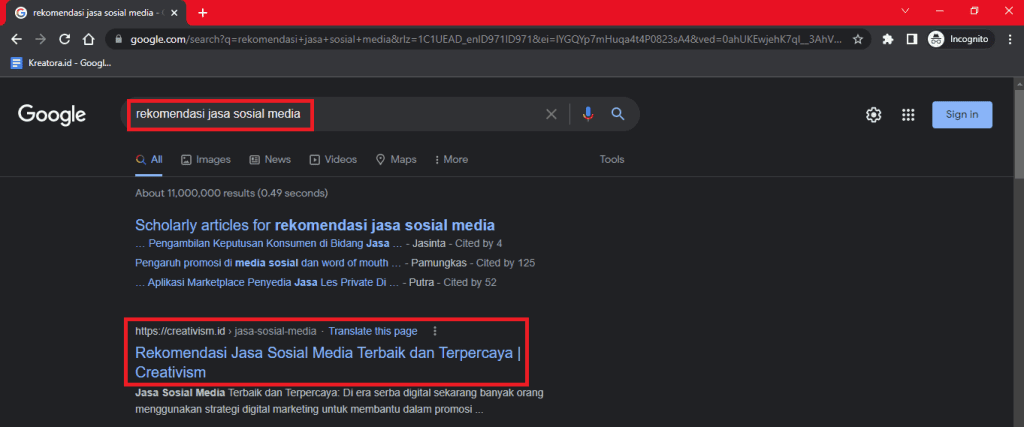
Task: Open the Kreatora.id bookmark
Action: pyautogui.click(x=61, y=63)
